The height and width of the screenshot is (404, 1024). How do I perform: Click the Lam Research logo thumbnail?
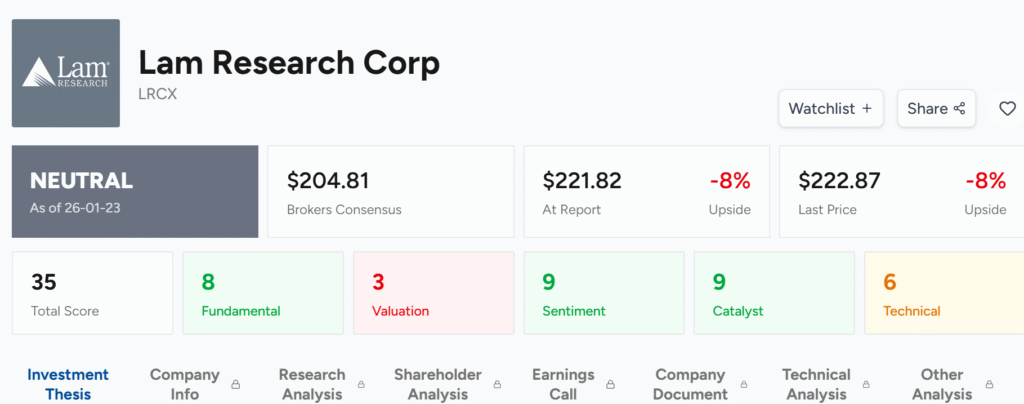[66, 73]
